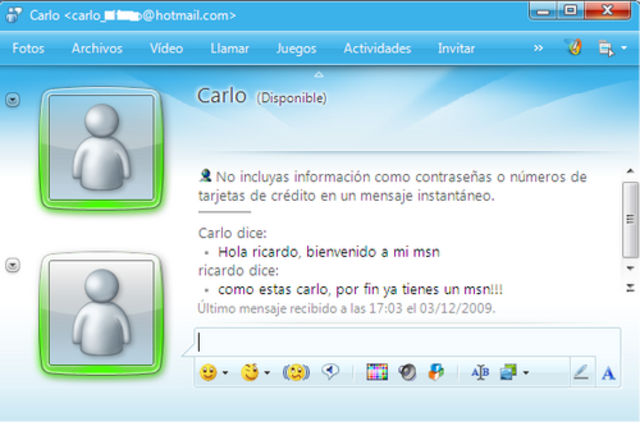Open the color scheme paintbrush icon
Image resolution: width=640 pixels, height=422 pixels.
pyautogui.click(x=574, y=47)
